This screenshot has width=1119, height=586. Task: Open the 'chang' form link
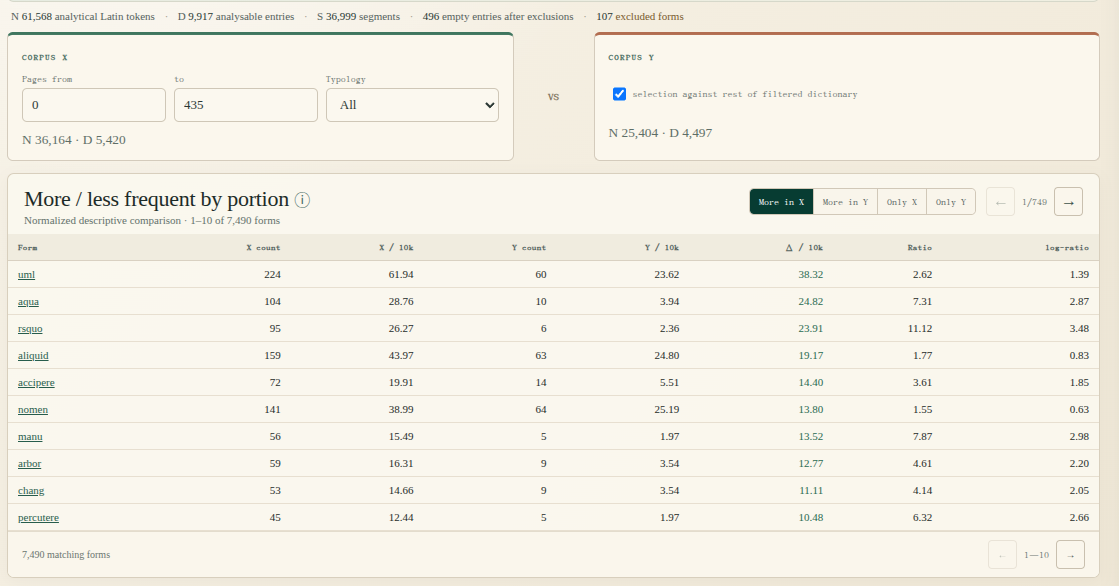pos(31,491)
